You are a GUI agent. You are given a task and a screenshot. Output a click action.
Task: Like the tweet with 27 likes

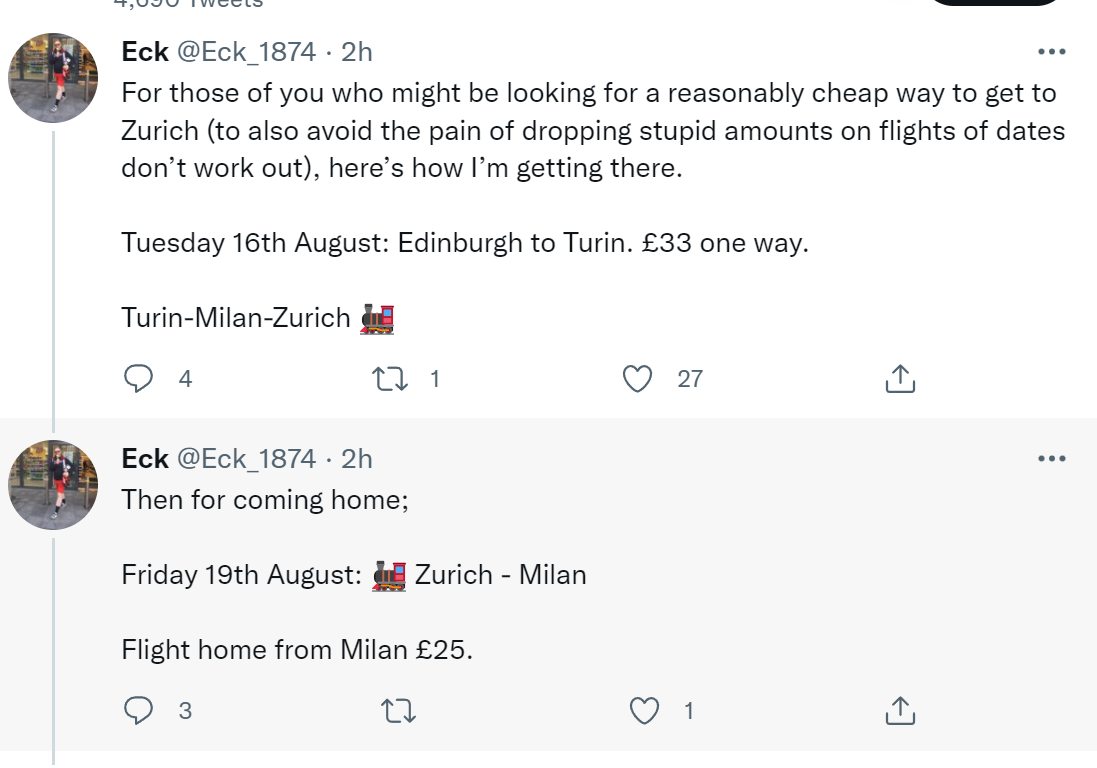pos(637,378)
